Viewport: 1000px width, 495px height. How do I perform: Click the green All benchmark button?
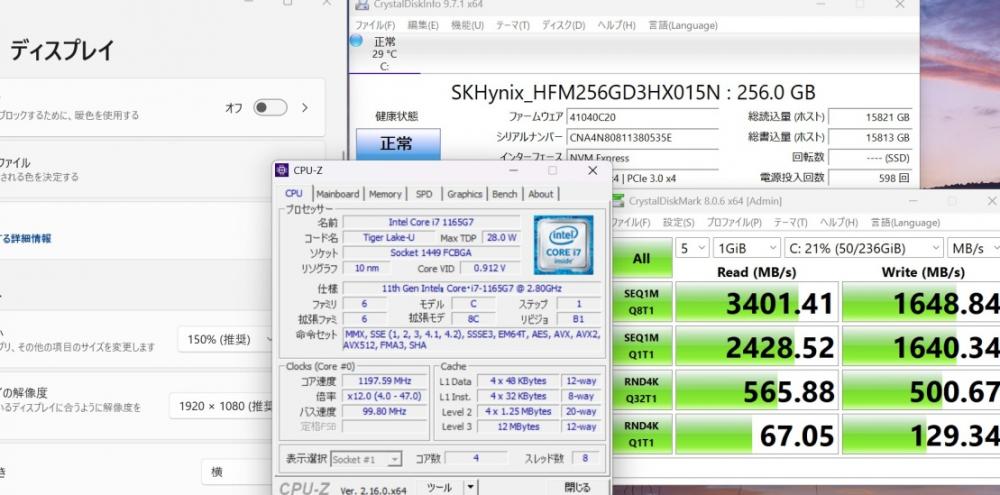pyautogui.click(x=642, y=258)
